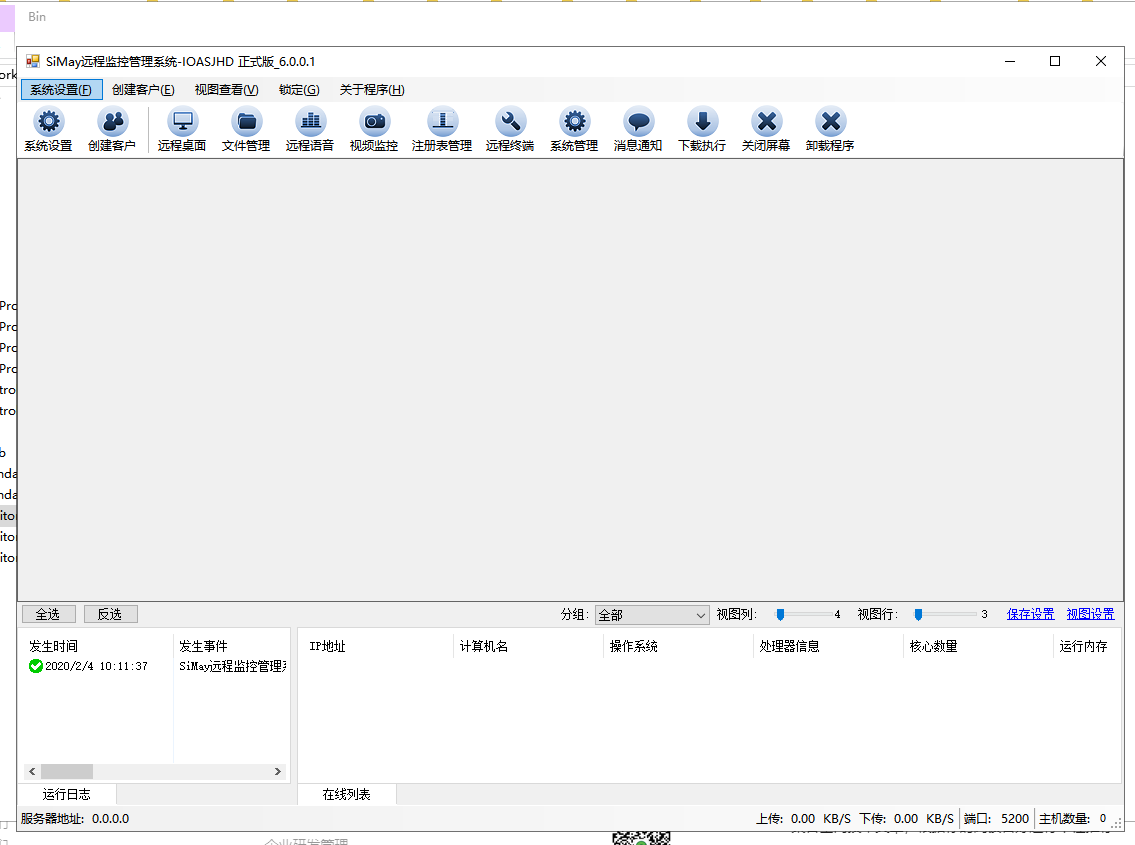
Task: Click the SiMay app icon in title bar
Action: 33,62
